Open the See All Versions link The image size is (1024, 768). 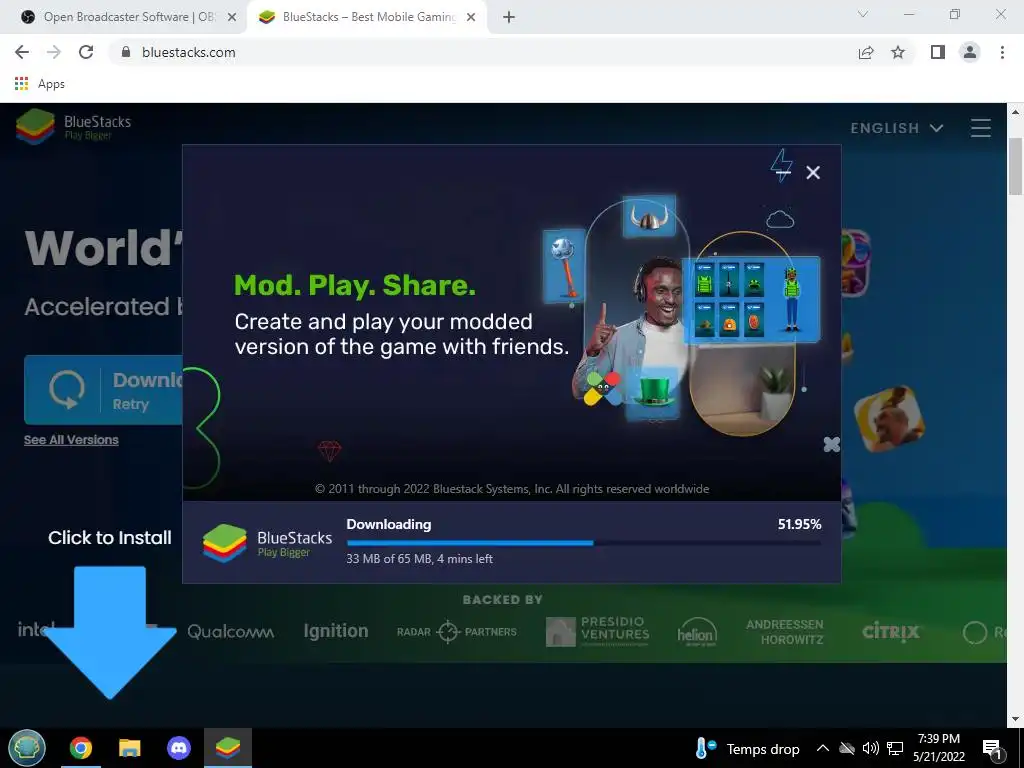tap(71, 440)
